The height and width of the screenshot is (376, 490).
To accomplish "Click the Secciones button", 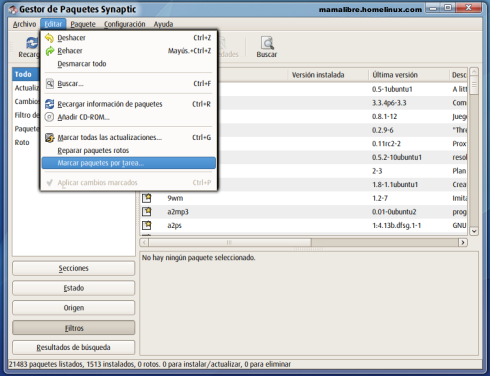I will 74,268.
